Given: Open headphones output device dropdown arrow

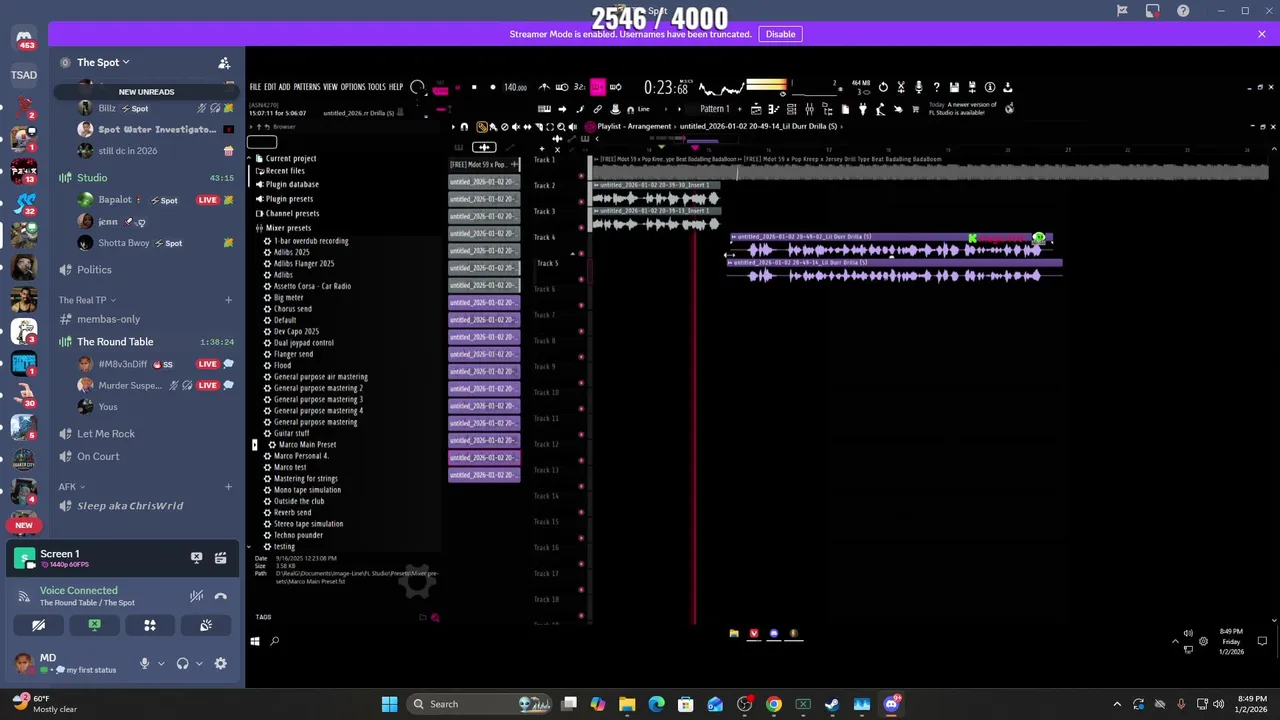Looking at the screenshot, I should click(199, 663).
